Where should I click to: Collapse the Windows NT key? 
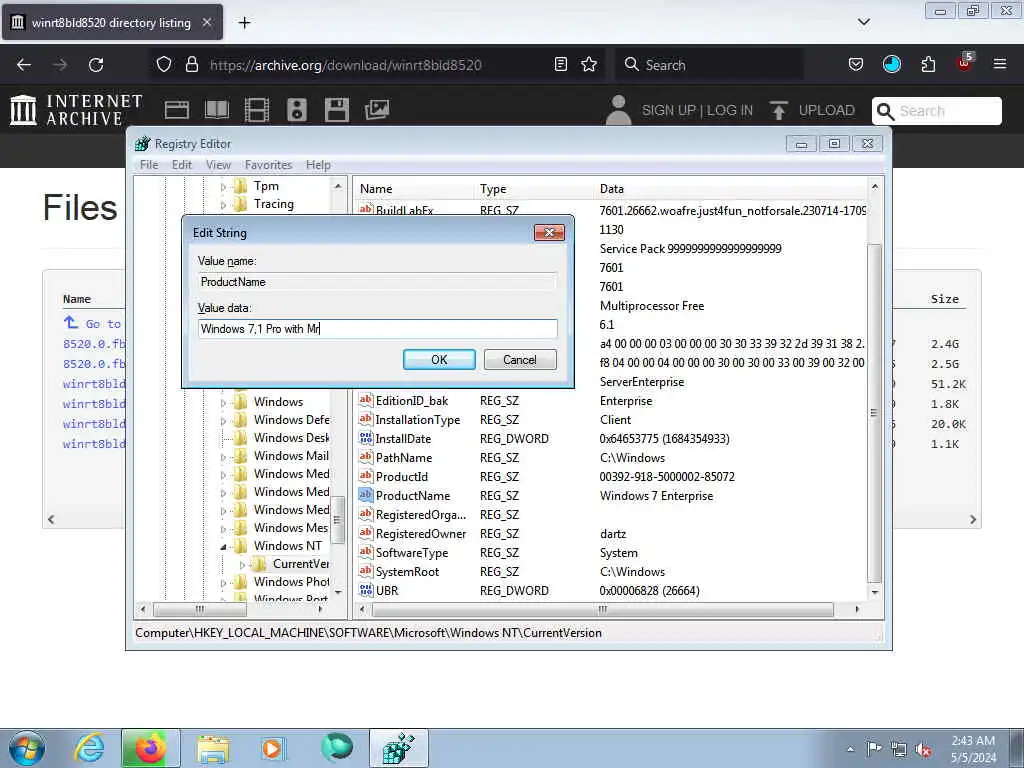pos(223,547)
